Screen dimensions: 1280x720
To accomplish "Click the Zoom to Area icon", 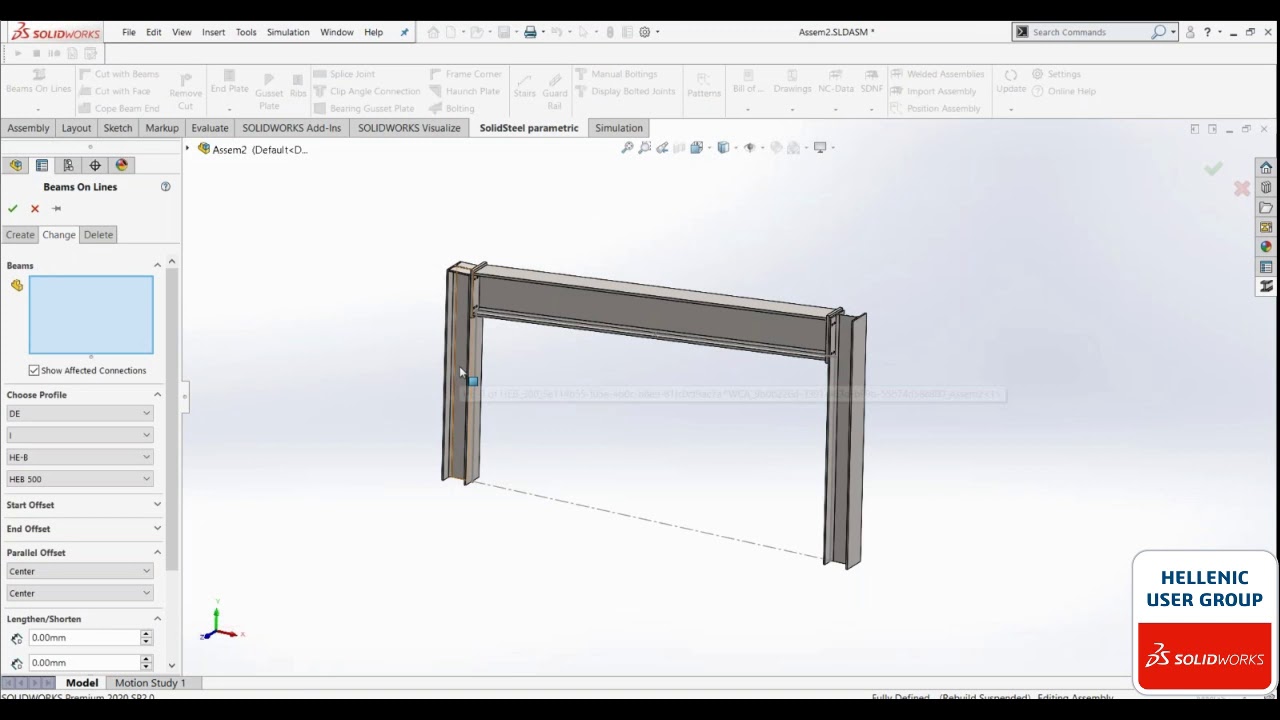I will pyautogui.click(x=645, y=147).
